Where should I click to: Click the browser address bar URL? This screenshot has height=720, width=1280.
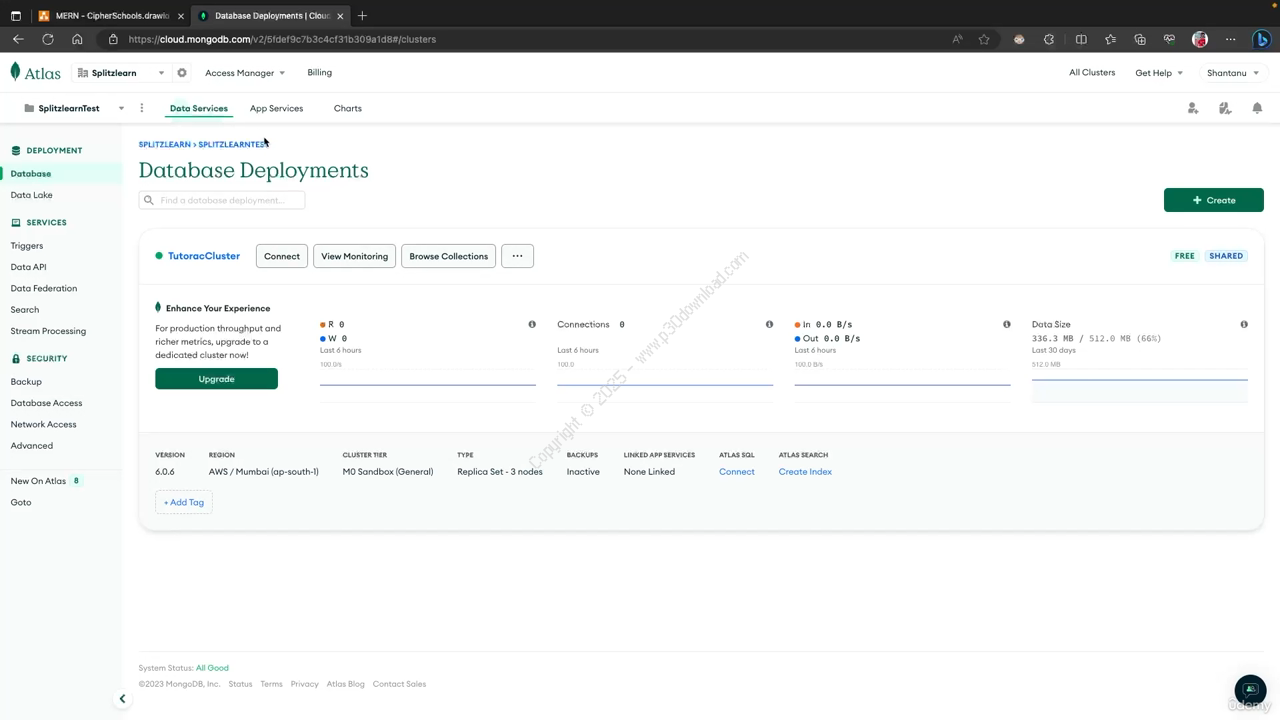[x=282, y=39]
